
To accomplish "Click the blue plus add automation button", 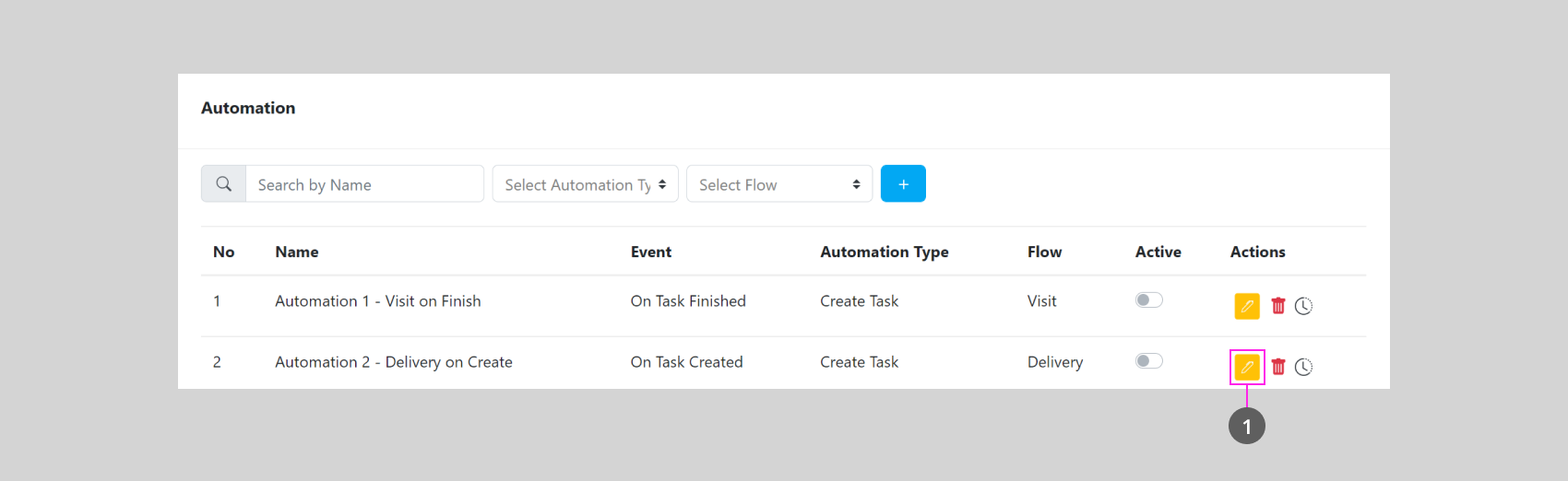I will (x=903, y=184).
